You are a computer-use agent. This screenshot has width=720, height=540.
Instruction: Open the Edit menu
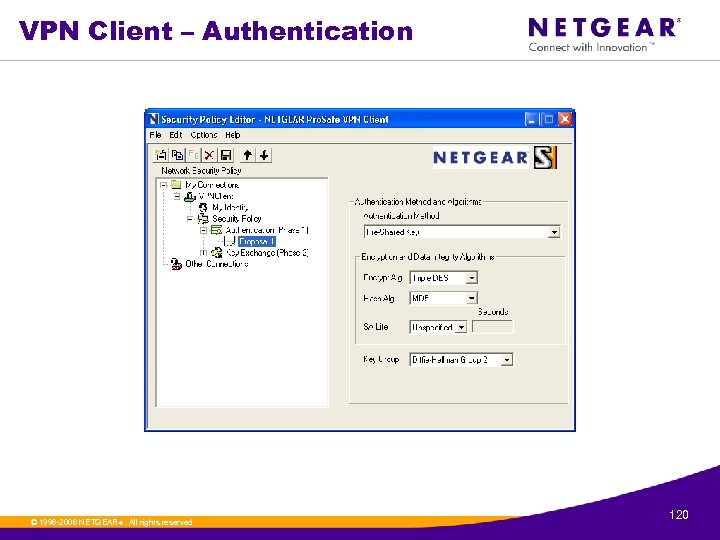pos(175,135)
